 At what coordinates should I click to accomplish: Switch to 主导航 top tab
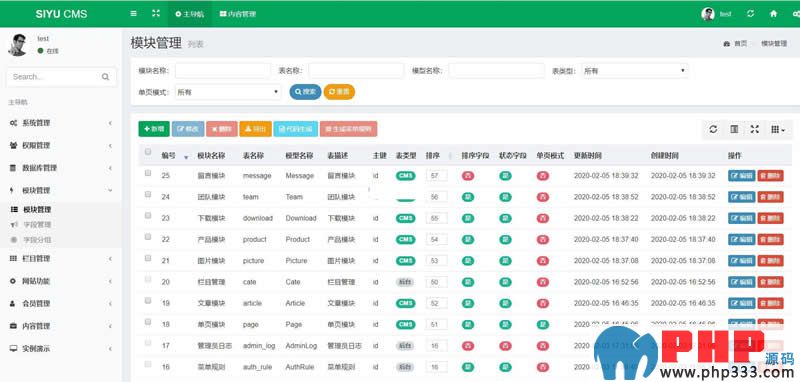tap(190, 14)
